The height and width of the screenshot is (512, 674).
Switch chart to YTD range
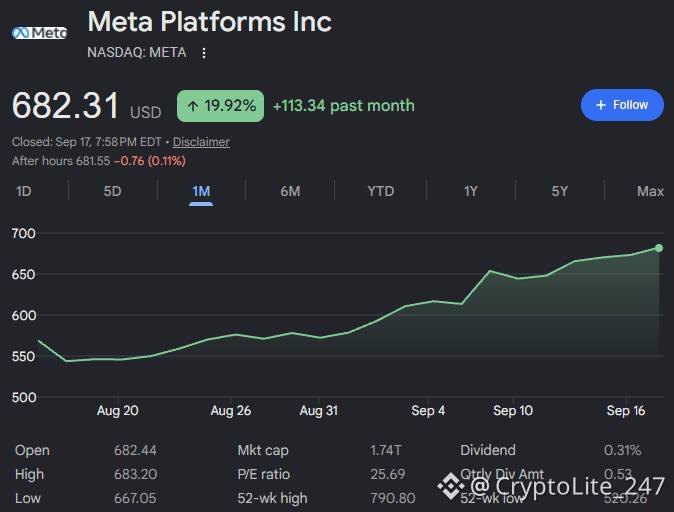tap(380, 191)
